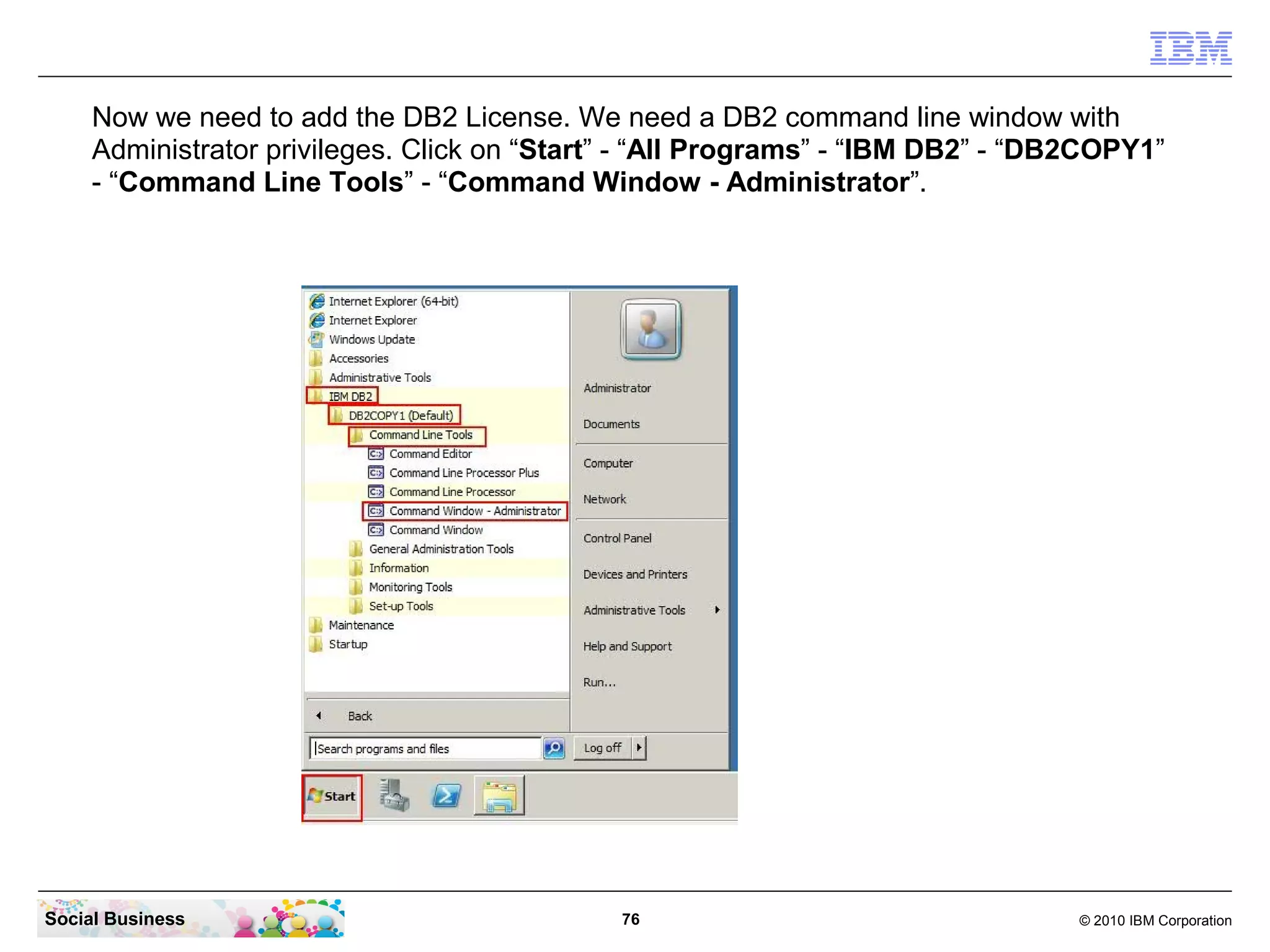Image resolution: width=1270 pixels, height=952 pixels.
Task: Click the Search programs and files box
Action: coord(425,749)
